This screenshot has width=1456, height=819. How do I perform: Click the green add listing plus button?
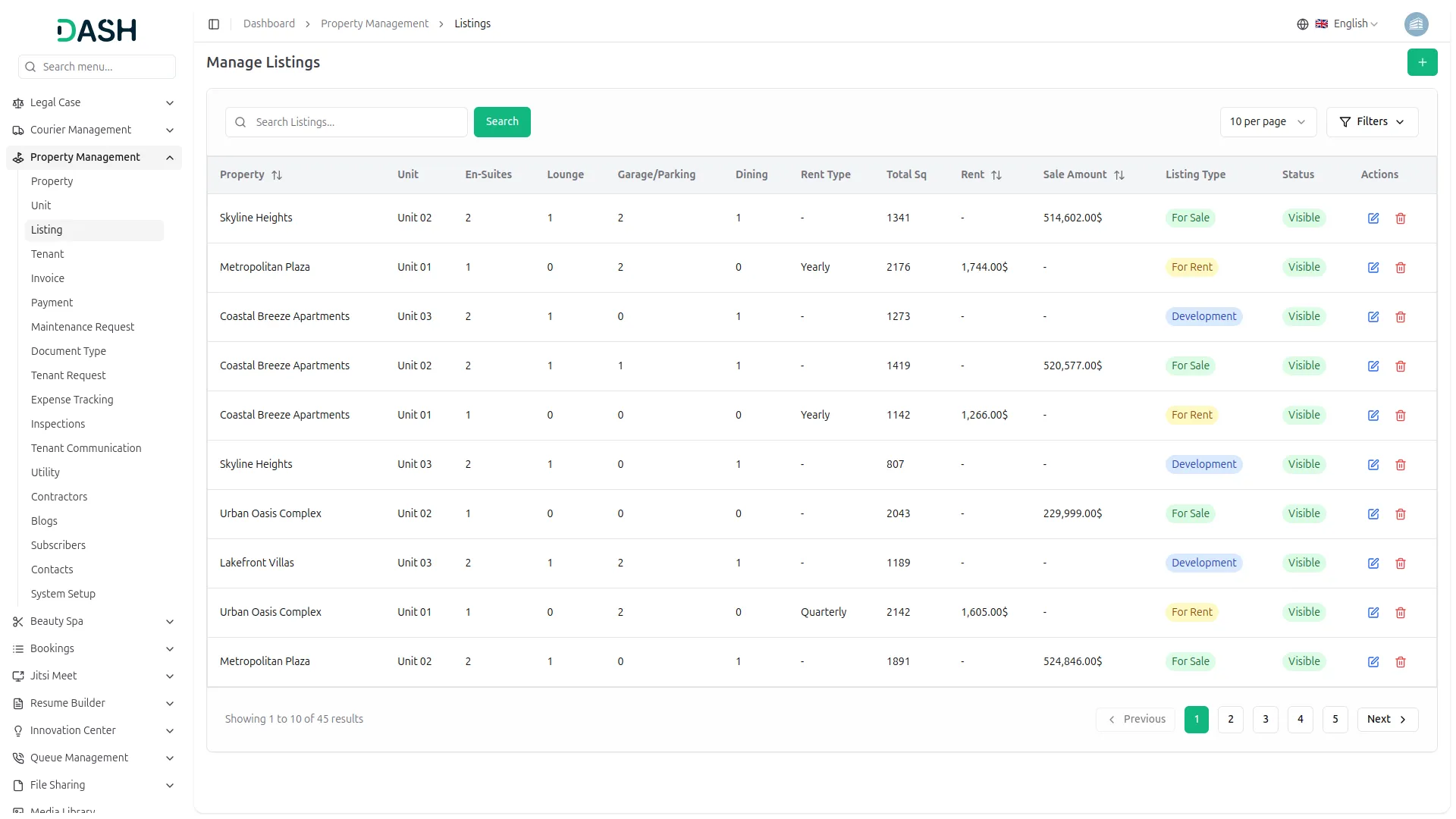1422,62
